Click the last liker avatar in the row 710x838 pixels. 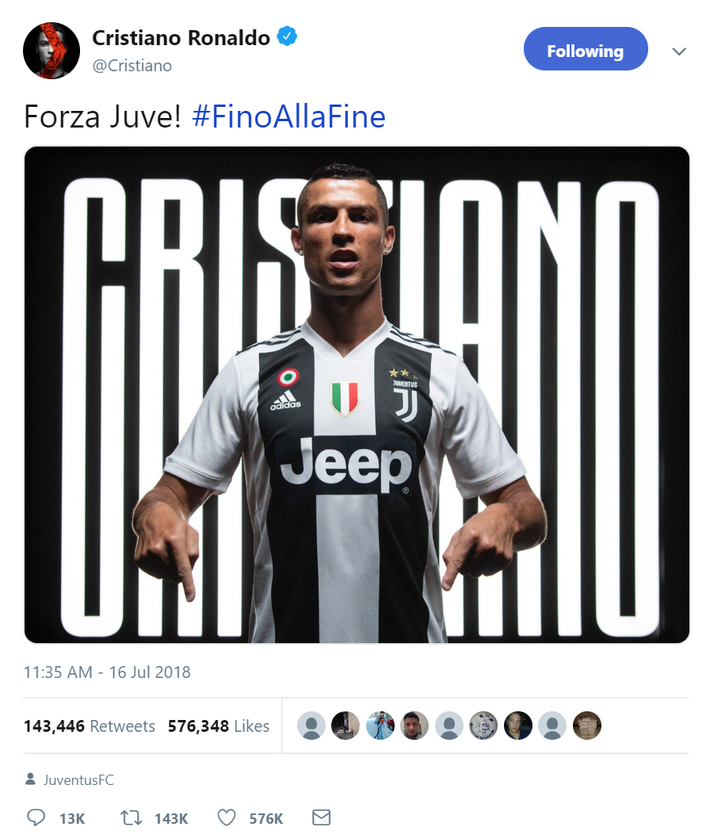coord(587,726)
